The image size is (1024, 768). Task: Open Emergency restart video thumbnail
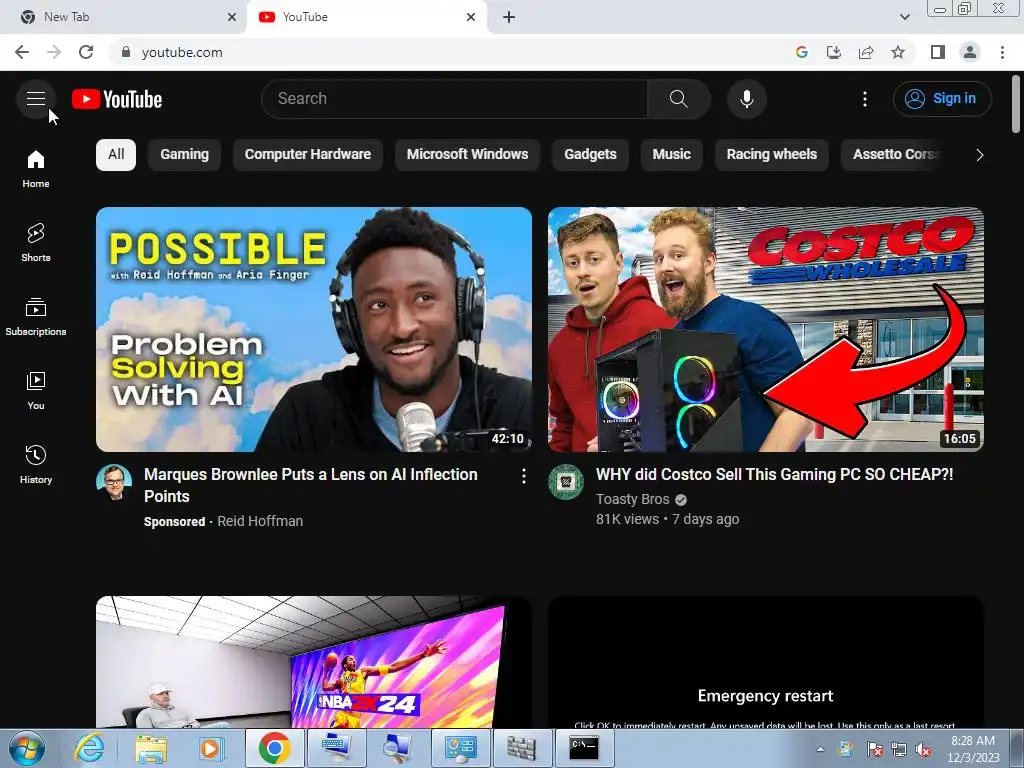[765, 662]
